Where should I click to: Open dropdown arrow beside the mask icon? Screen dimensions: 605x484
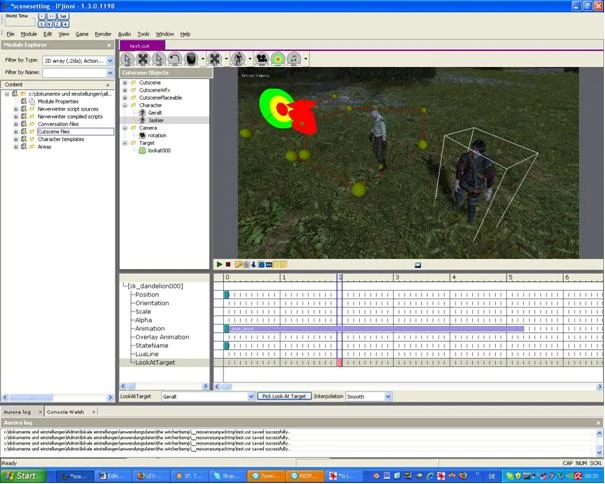click(203, 59)
